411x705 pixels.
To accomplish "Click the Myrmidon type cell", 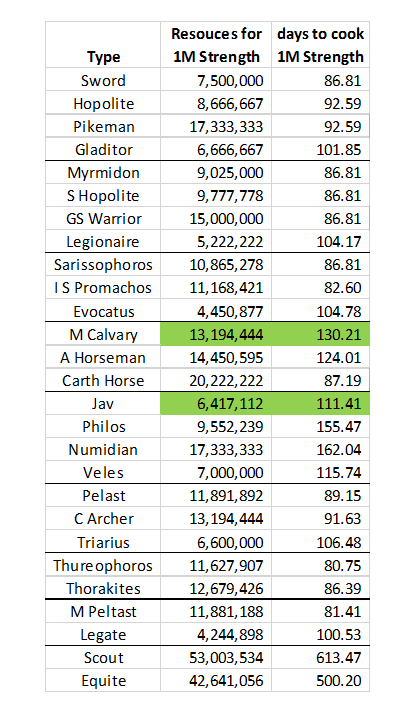I will (103, 172).
